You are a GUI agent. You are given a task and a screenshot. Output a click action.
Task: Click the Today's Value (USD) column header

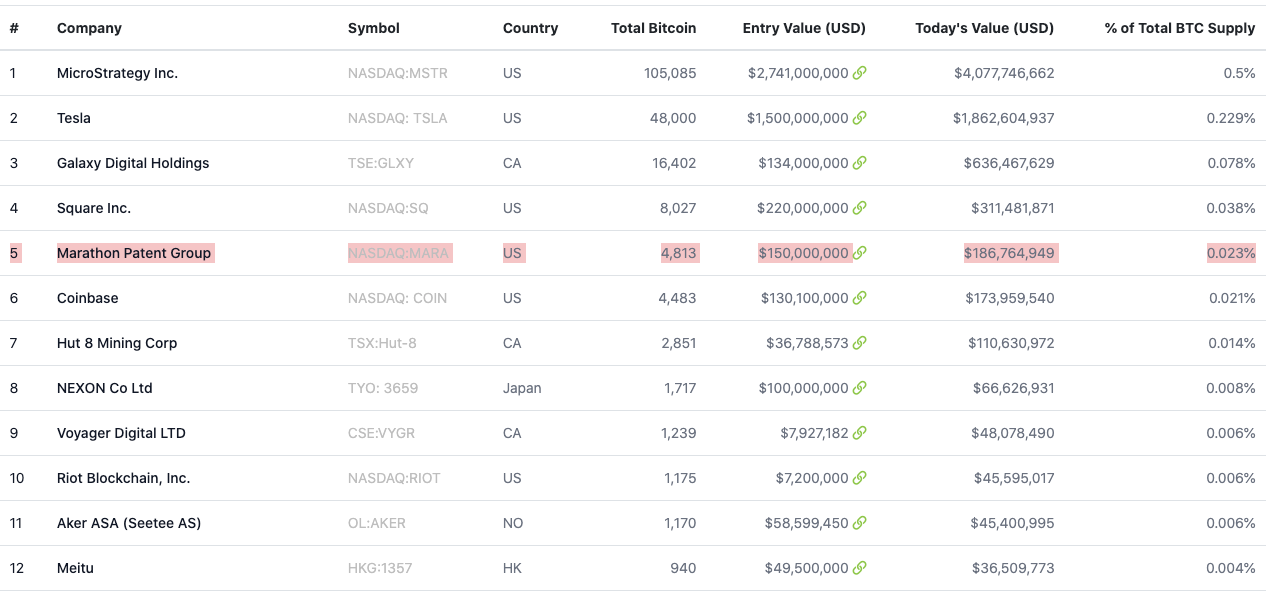tap(984, 28)
